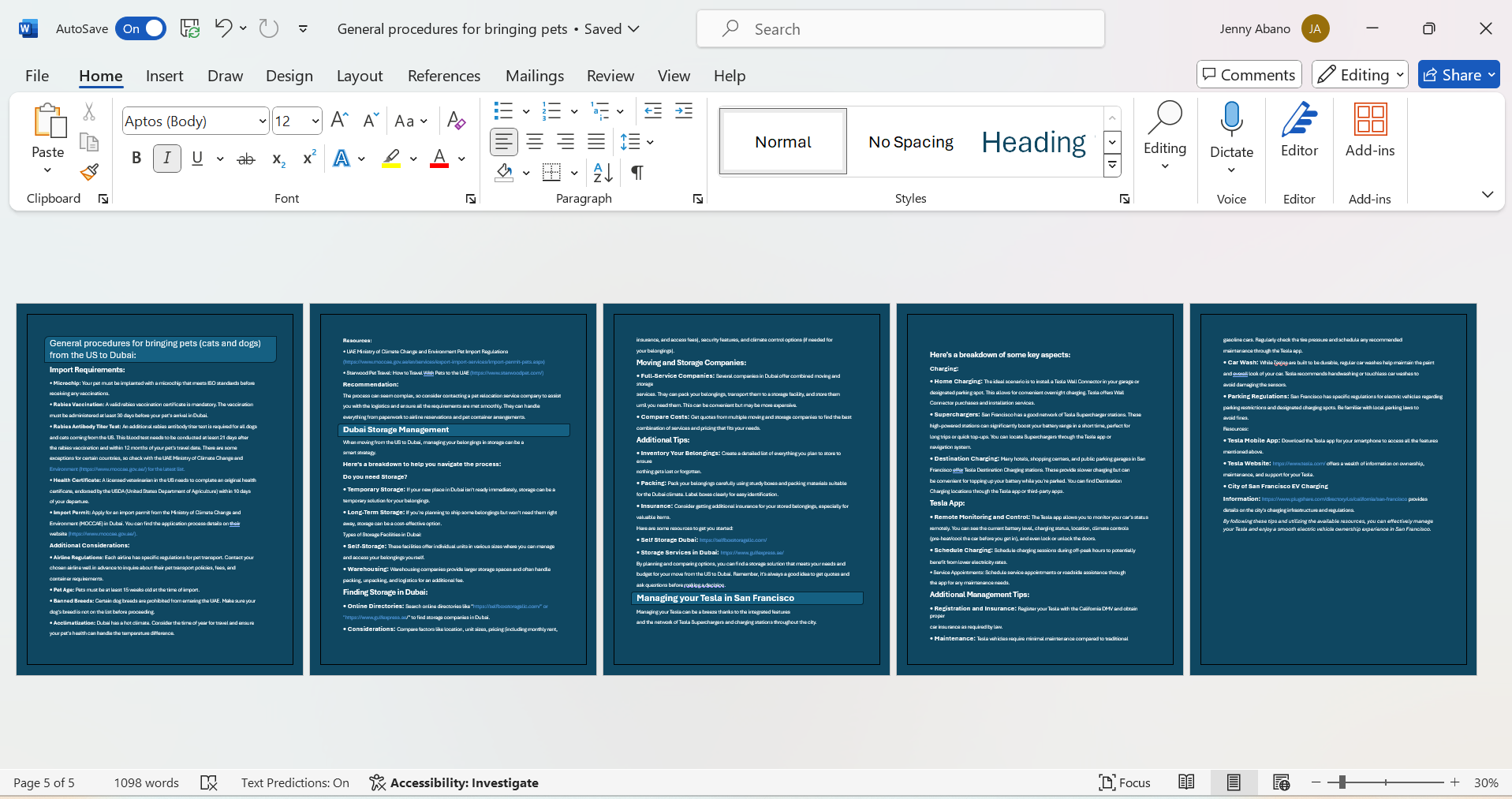Click the zoom slider handle
The height and width of the screenshot is (799, 1512).
click(x=1342, y=782)
